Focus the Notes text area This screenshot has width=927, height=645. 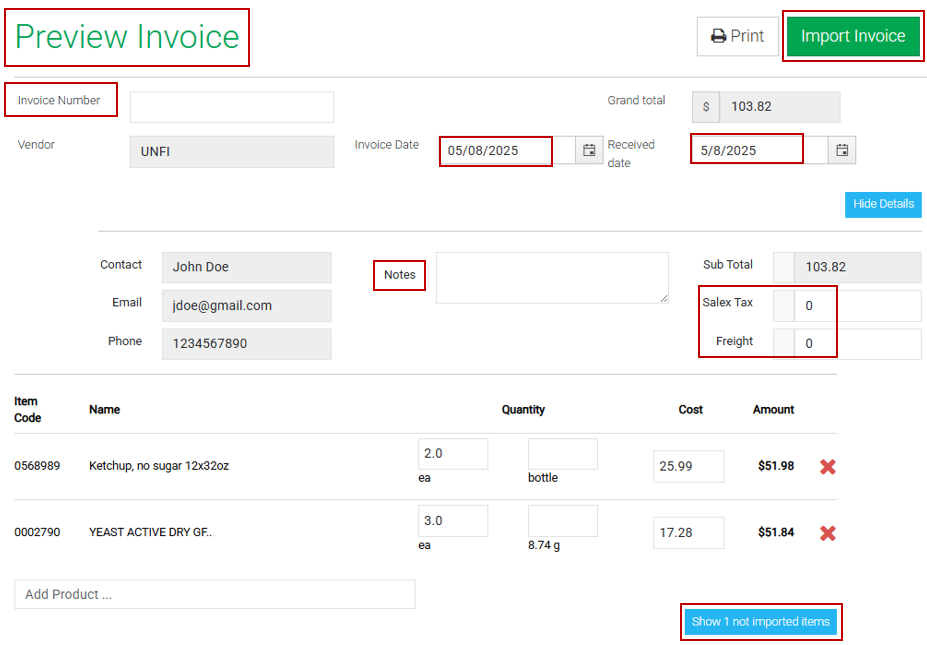pyautogui.click(x=552, y=277)
